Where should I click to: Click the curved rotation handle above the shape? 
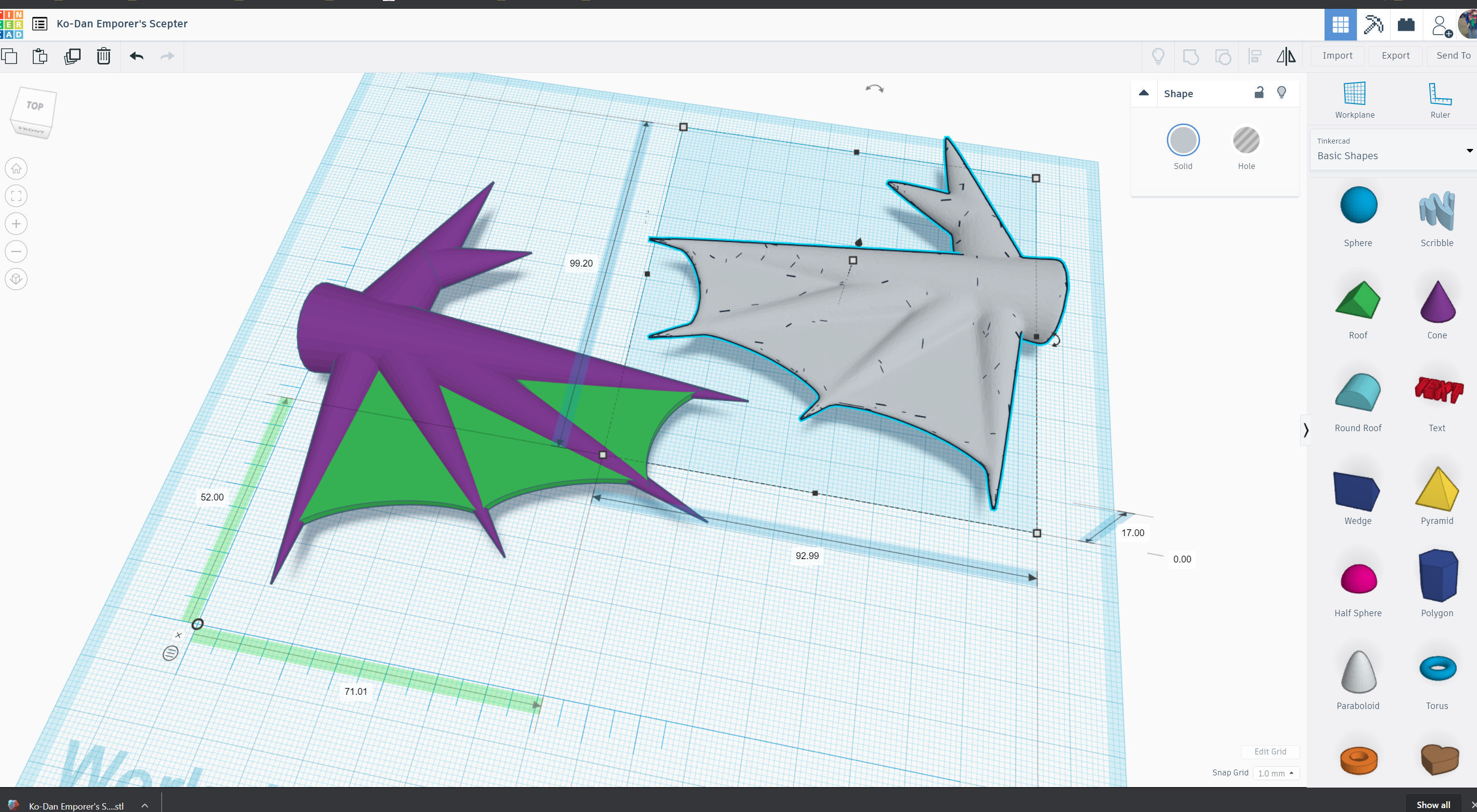tap(874, 88)
